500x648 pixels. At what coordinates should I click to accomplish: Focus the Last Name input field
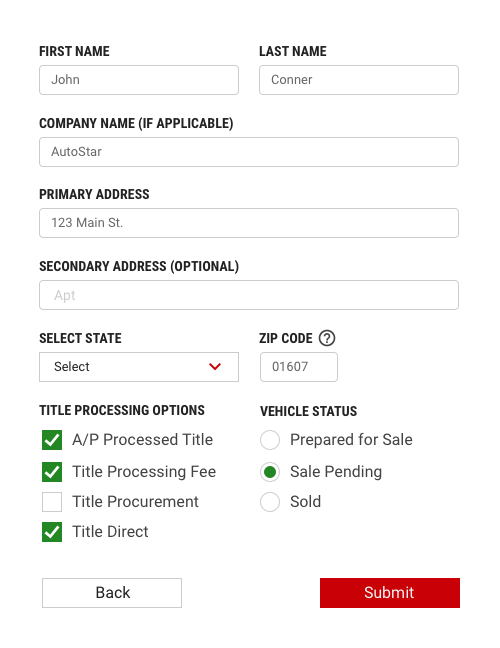[x=359, y=80]
